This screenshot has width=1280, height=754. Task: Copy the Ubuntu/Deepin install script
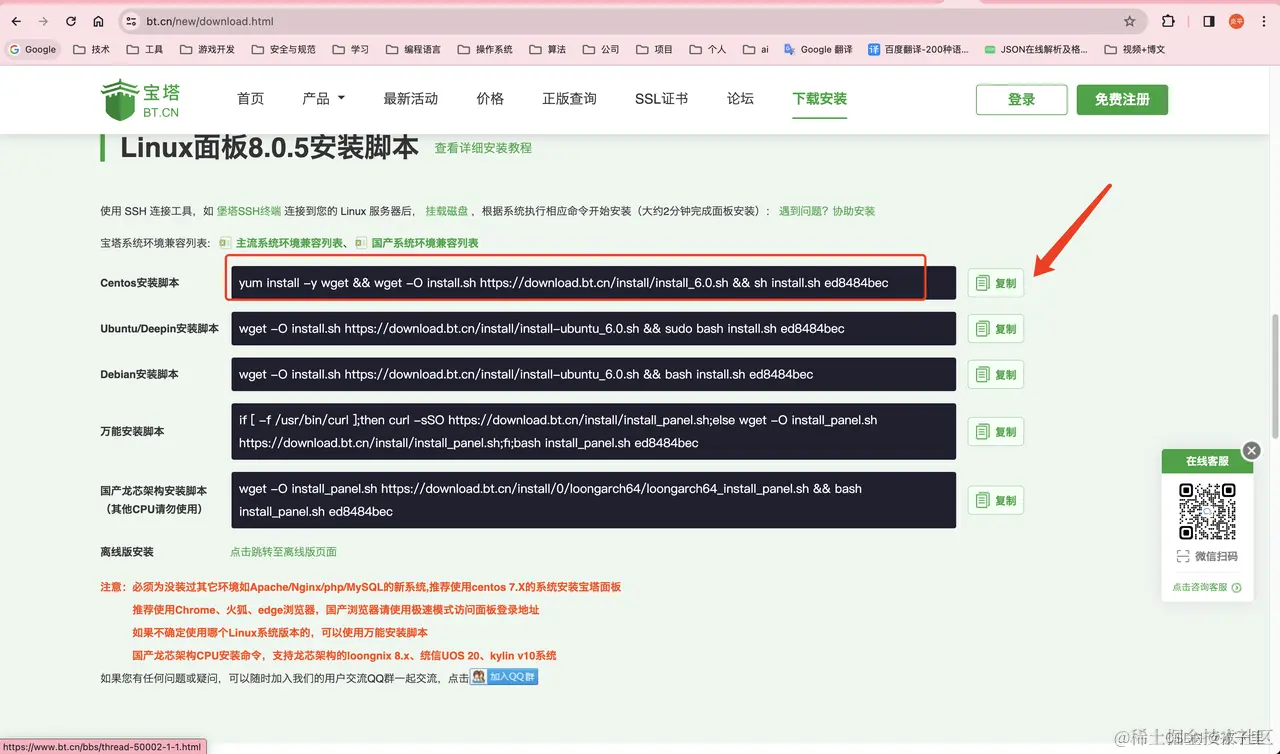tap(996, 328)
